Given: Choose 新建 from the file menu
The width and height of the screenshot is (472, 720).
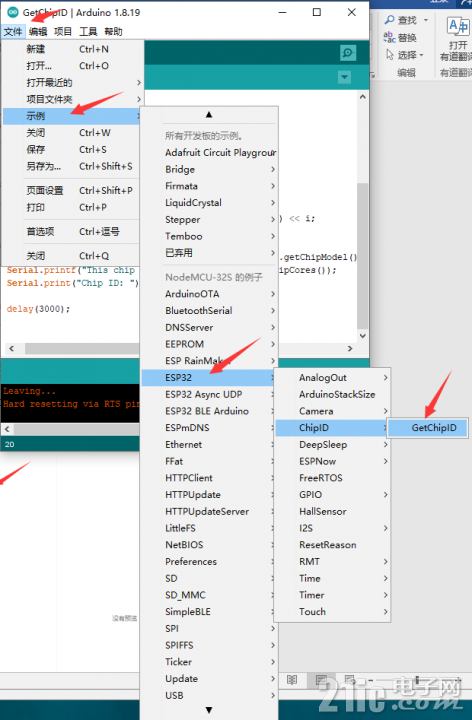Looking at the screenshot, I should 71,49.
